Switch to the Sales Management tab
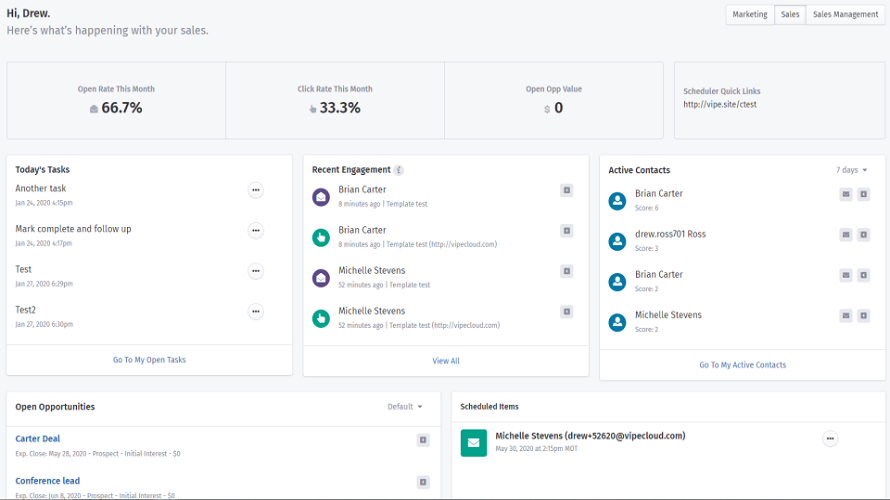890x500 pixels. pyautogui.click(x=845, y=15)
